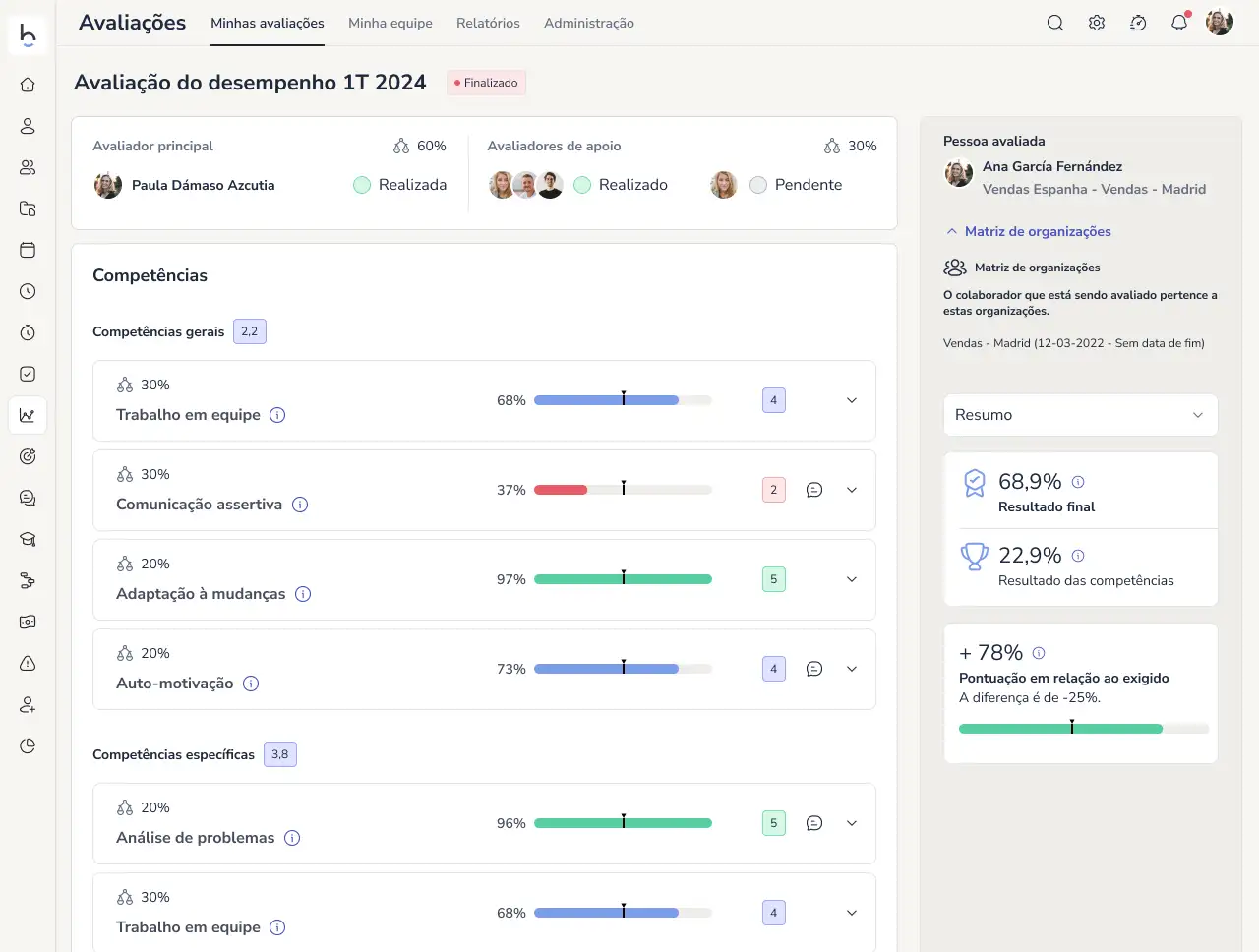
Task: Open the help chat icon in header
Action: (1138, 23)
